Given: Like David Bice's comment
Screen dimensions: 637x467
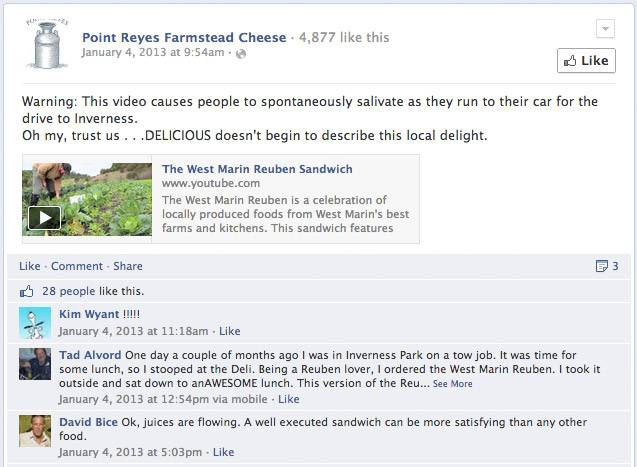Looking at the screenshot, I should 223,452.
